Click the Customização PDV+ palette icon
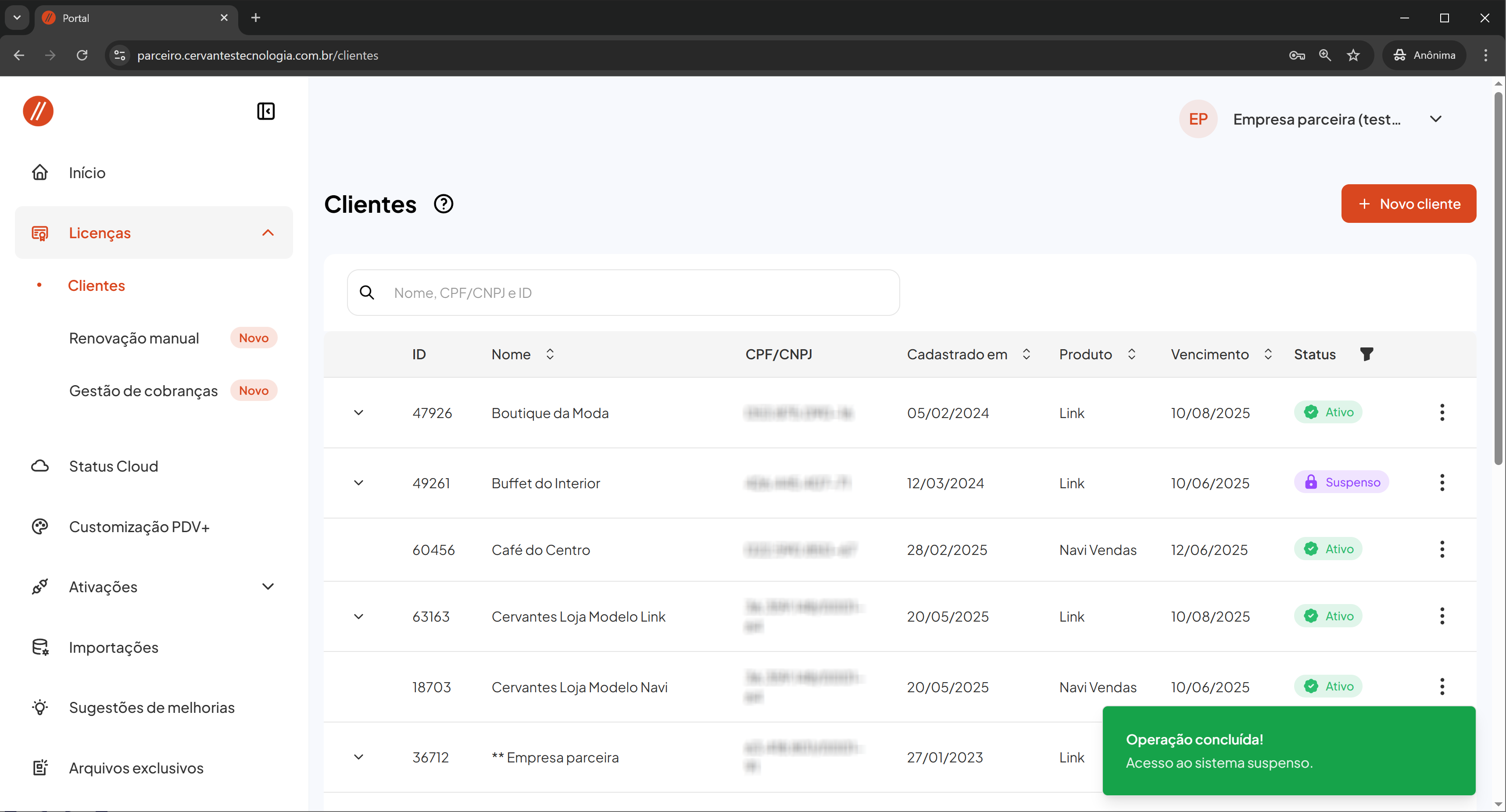Viewport: 1506px width, 812px height. 40,527
